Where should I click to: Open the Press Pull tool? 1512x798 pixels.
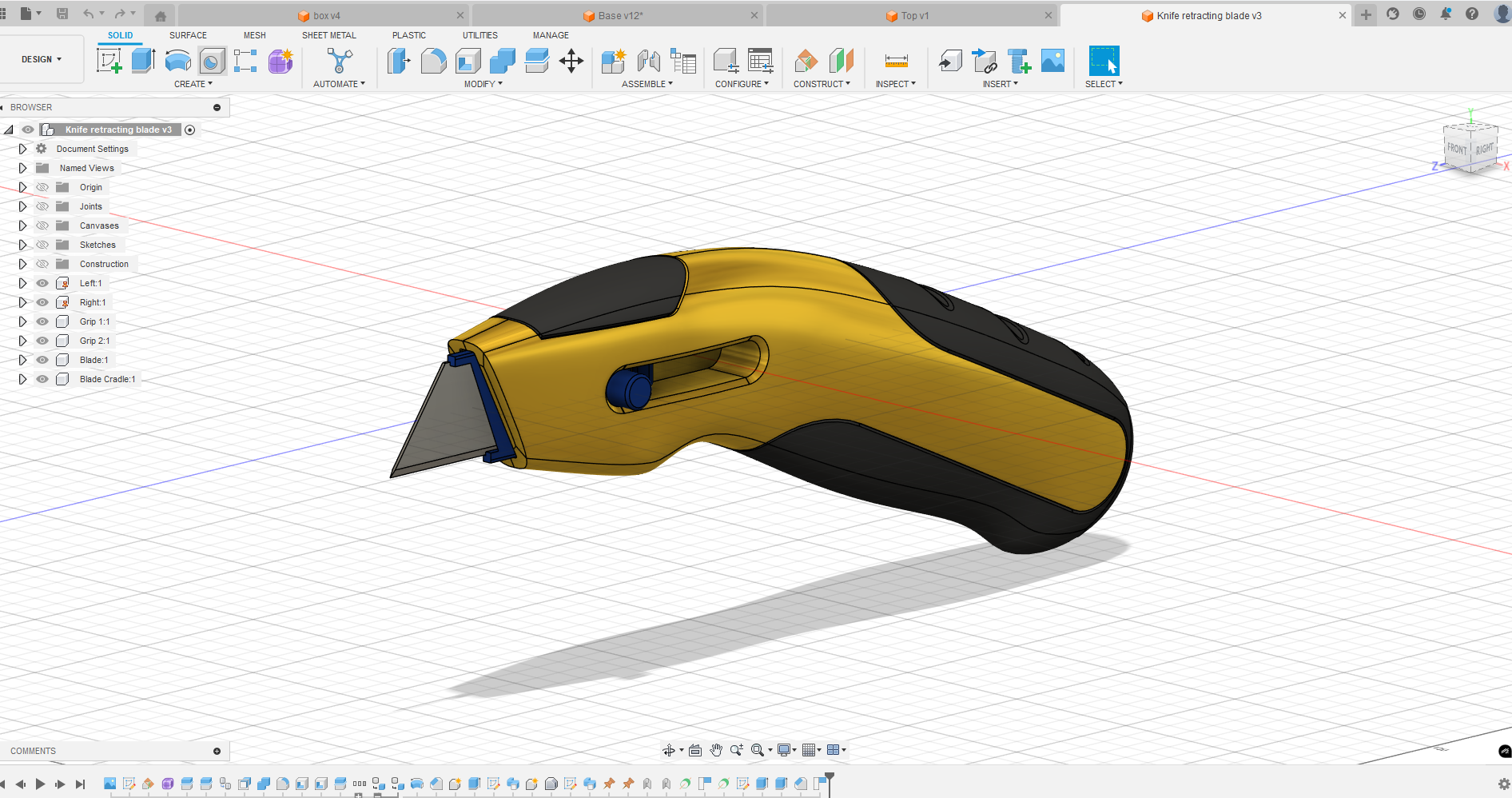click(x=398, y=61)
